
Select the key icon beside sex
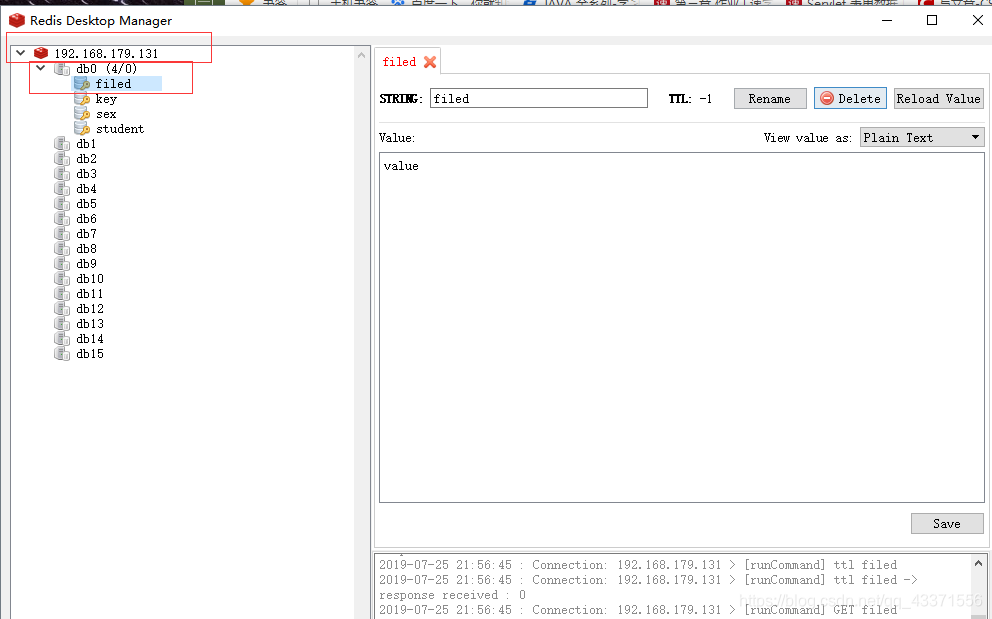82,114
